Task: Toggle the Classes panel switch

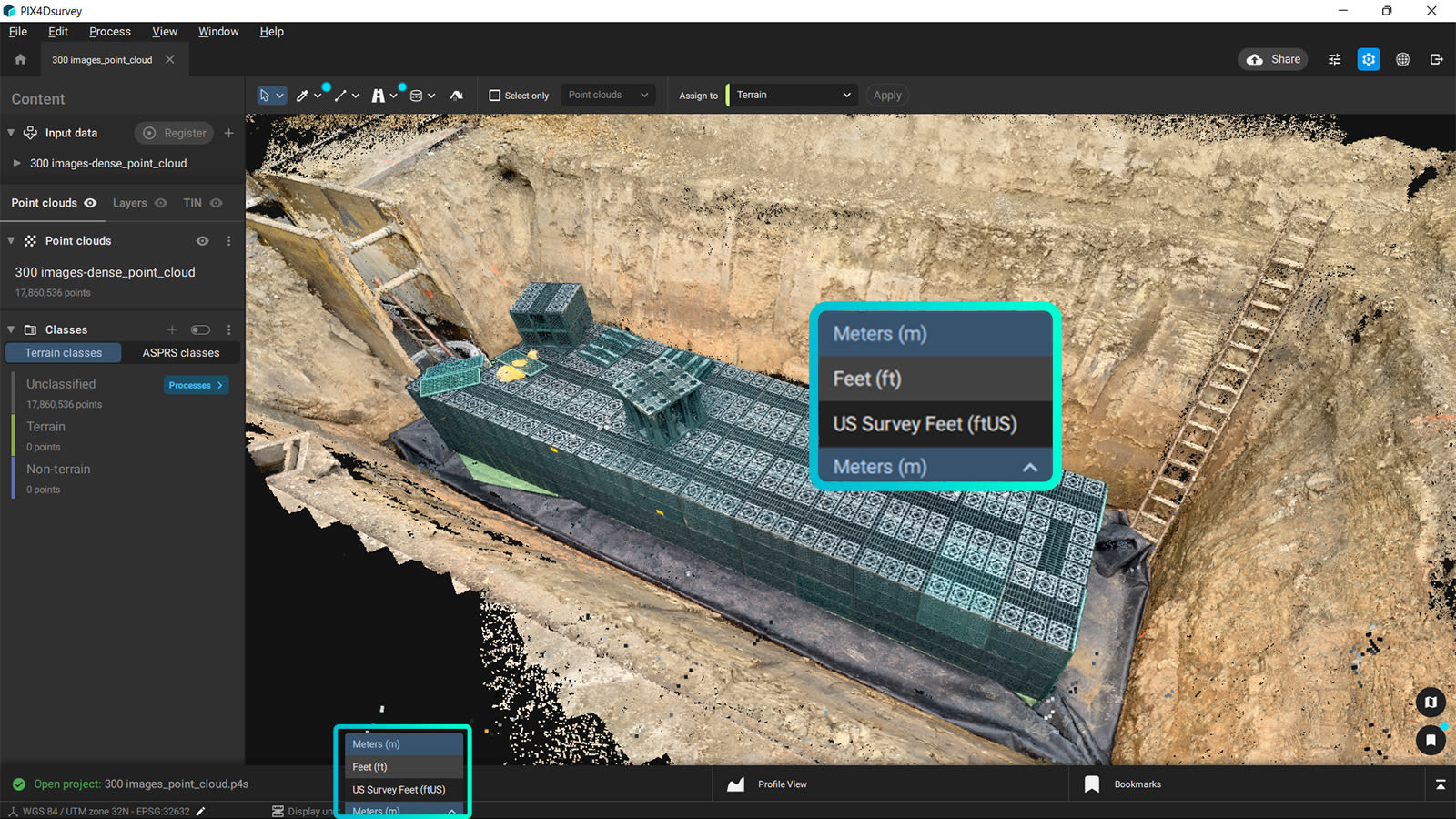Action: (x=200, y=329)
